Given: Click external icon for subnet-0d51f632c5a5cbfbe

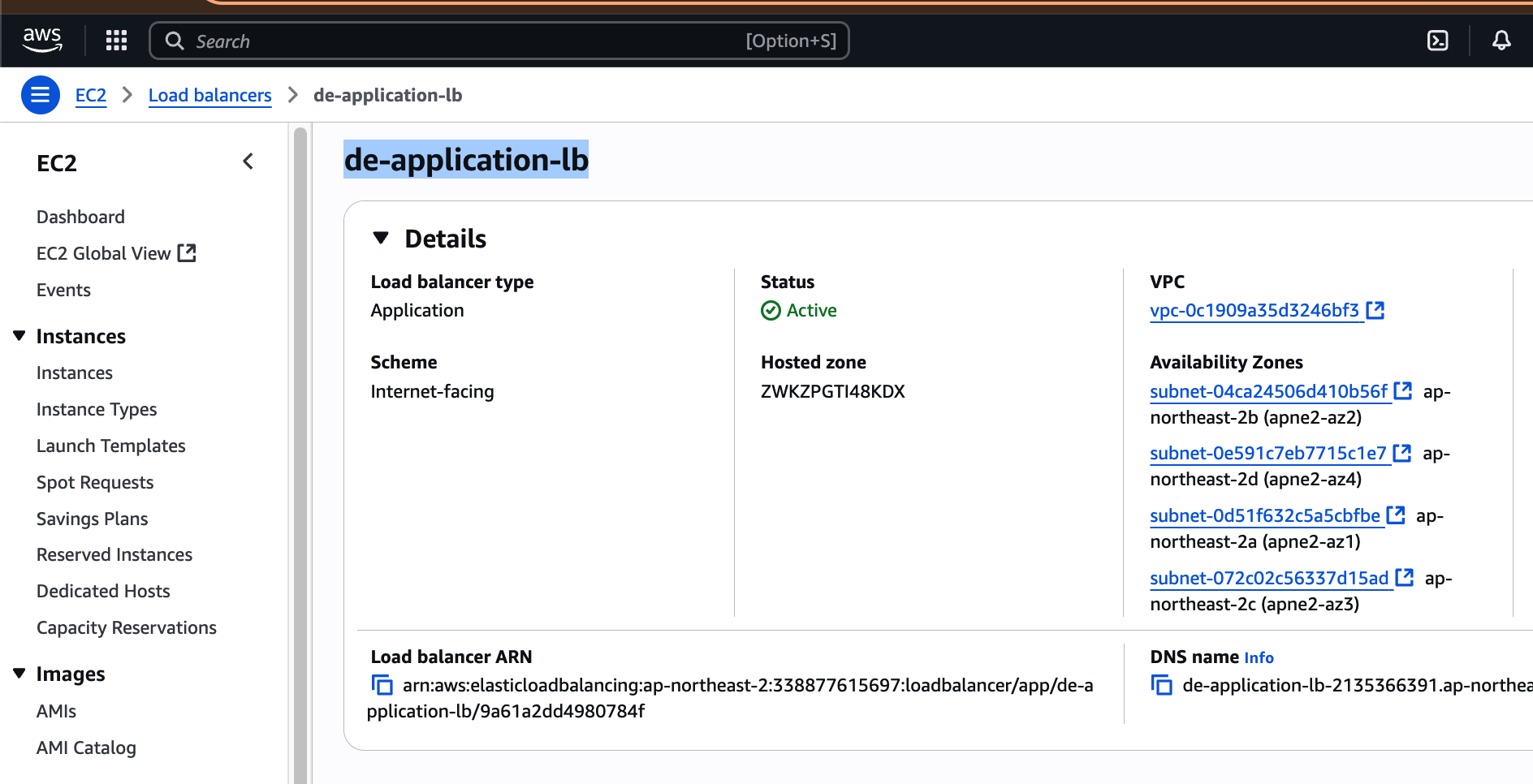Looking at the screenshot, I should tap(1395, 515).
